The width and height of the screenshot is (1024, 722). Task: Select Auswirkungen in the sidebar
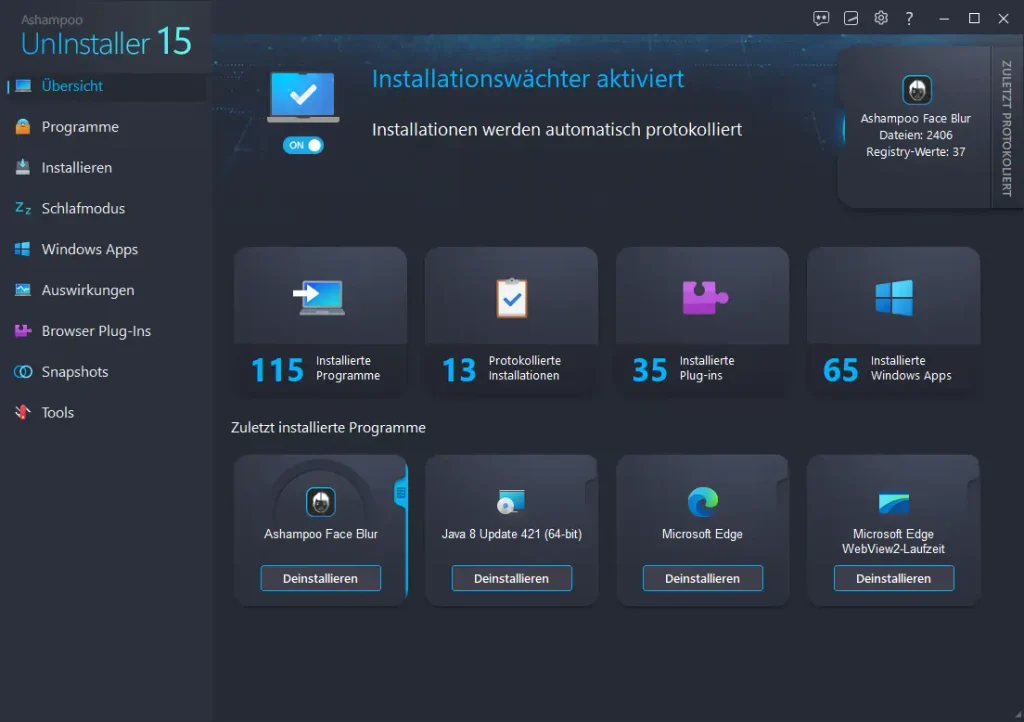88,290
